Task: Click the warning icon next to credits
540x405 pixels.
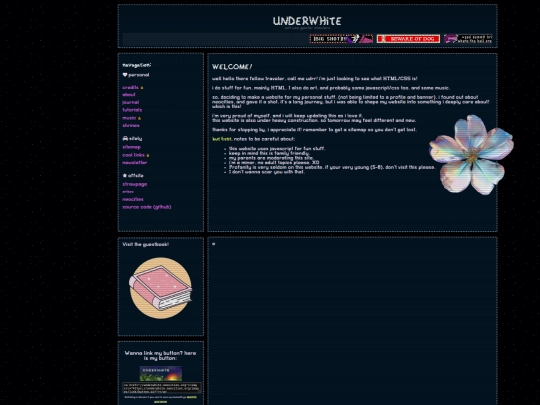Action: (142, 88)
